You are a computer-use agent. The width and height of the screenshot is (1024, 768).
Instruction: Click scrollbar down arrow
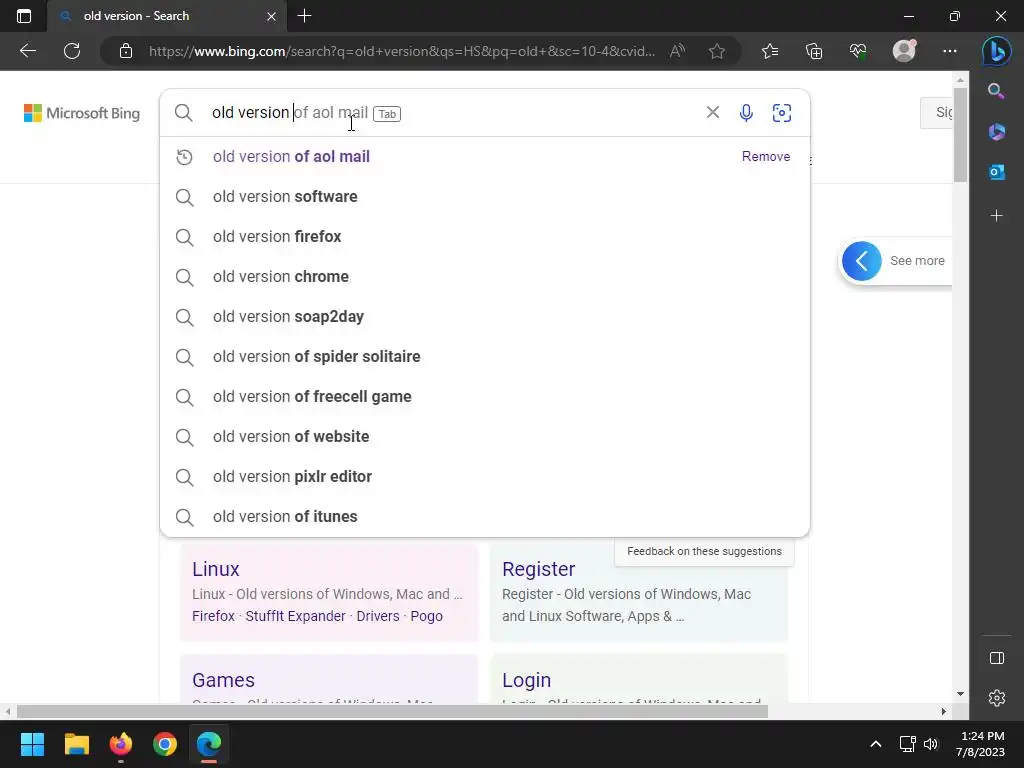click(960, 694)
